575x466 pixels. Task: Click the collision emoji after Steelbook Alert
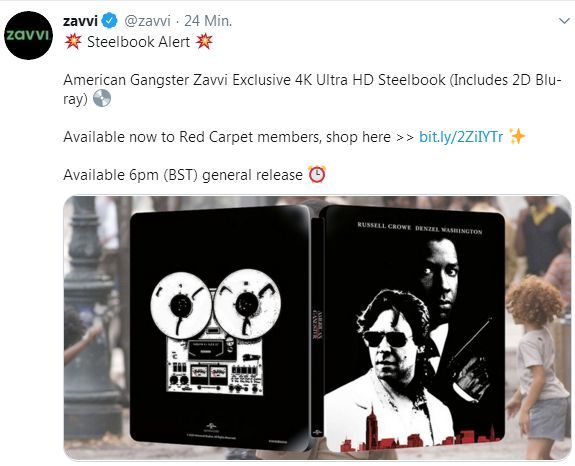(204, 41)
